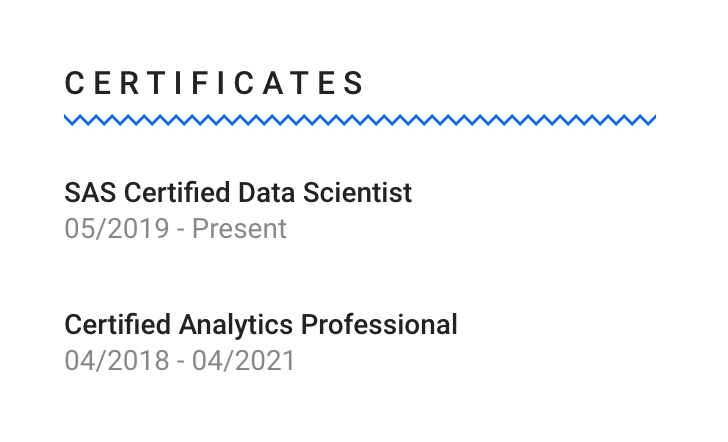Viewport: 728px width, 442px height.
Task: Click the letter C starting CERTIFICATES heading
Action: pyautogui.click(x=74, y=83)
